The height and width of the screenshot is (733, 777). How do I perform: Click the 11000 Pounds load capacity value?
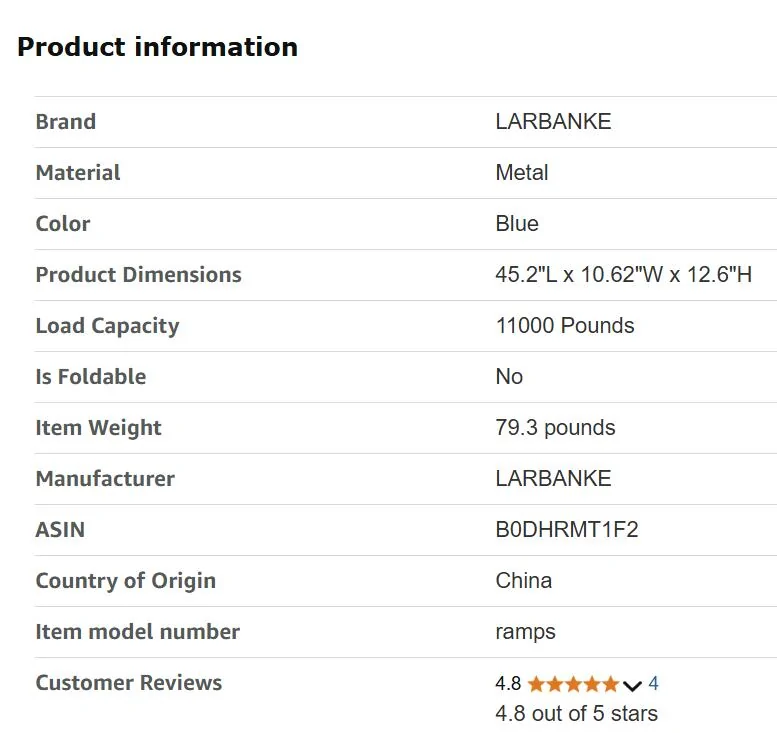coord(565,326)
